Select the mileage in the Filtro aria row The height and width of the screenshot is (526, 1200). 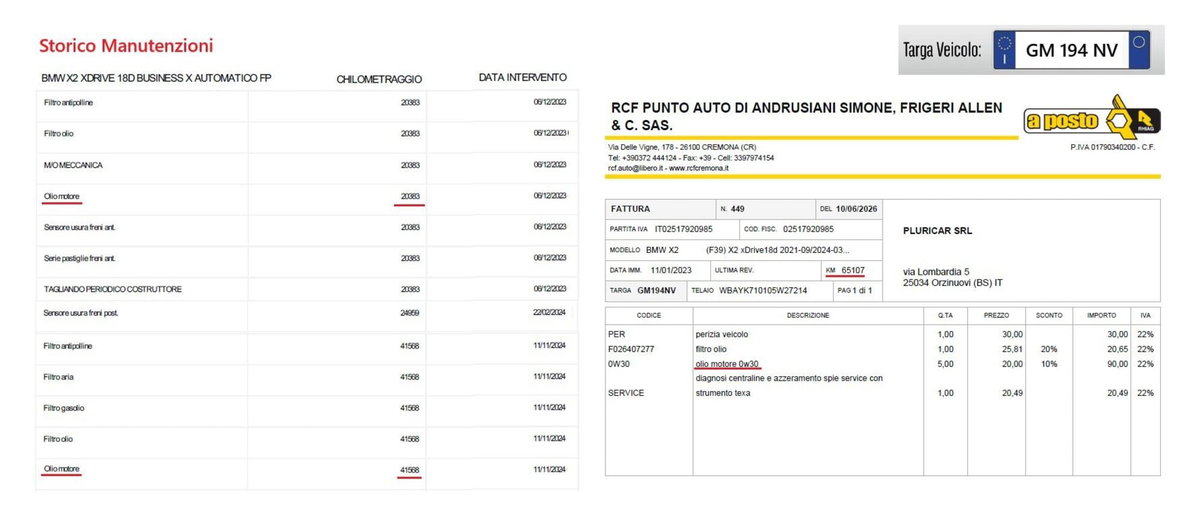point(410,377)
